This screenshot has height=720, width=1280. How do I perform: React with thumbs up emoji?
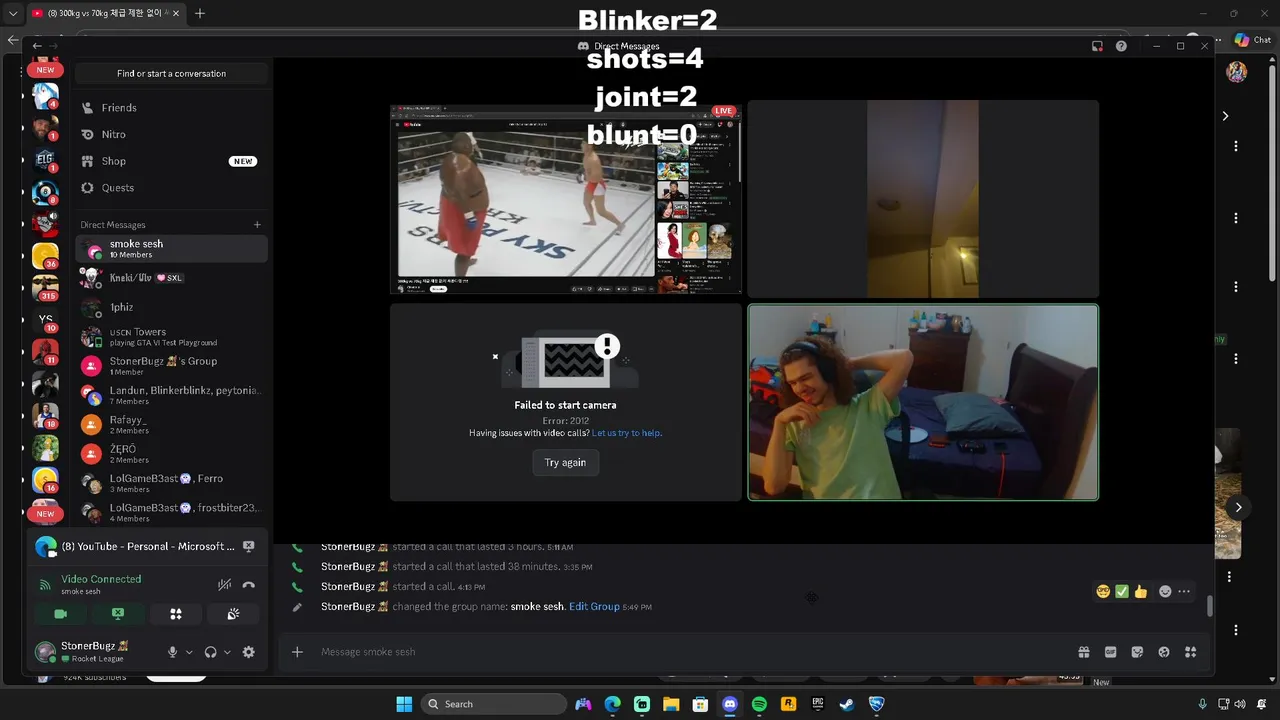click(x=1141, y=592)
